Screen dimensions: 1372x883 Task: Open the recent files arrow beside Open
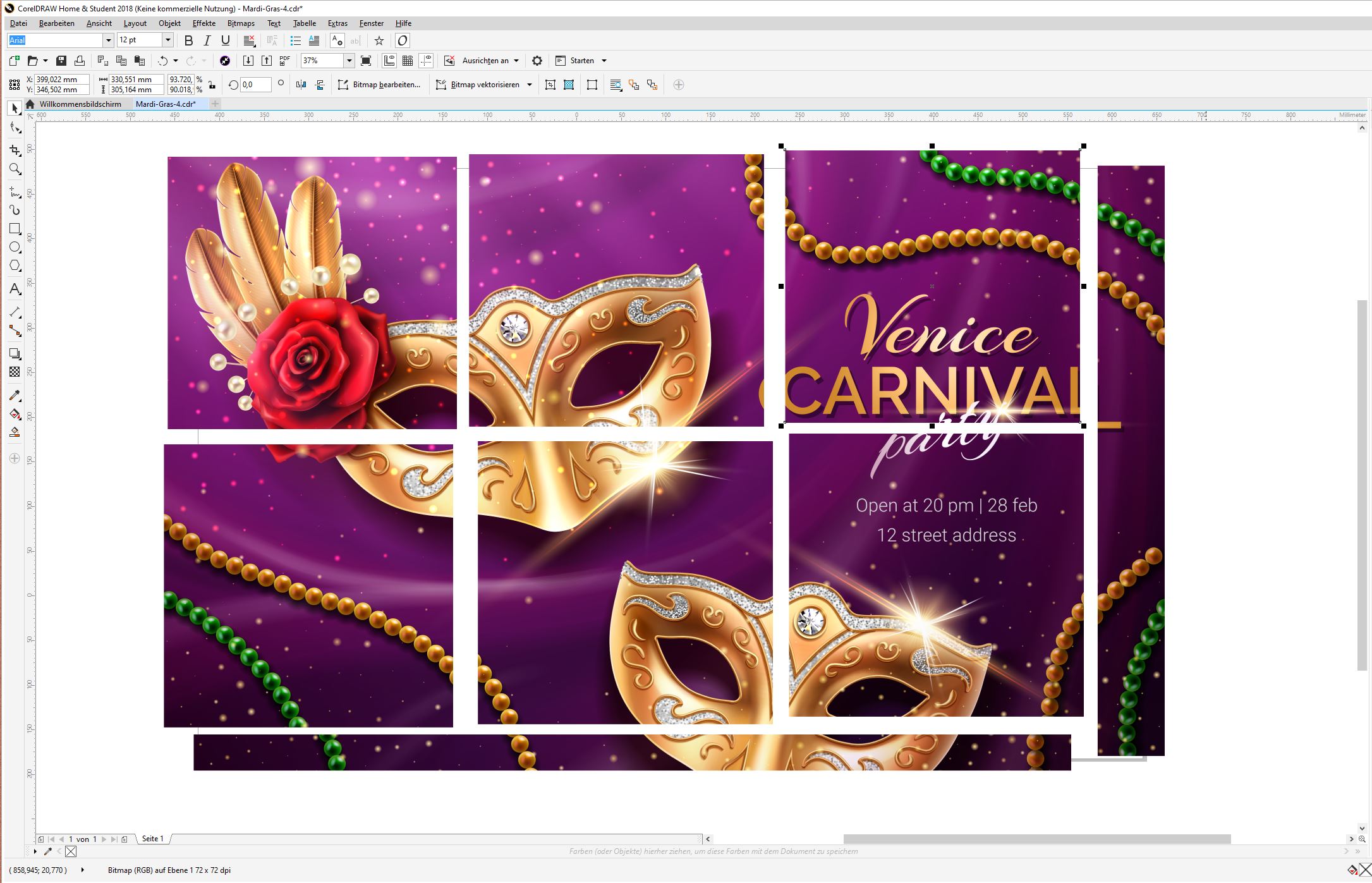coord(46,61)
